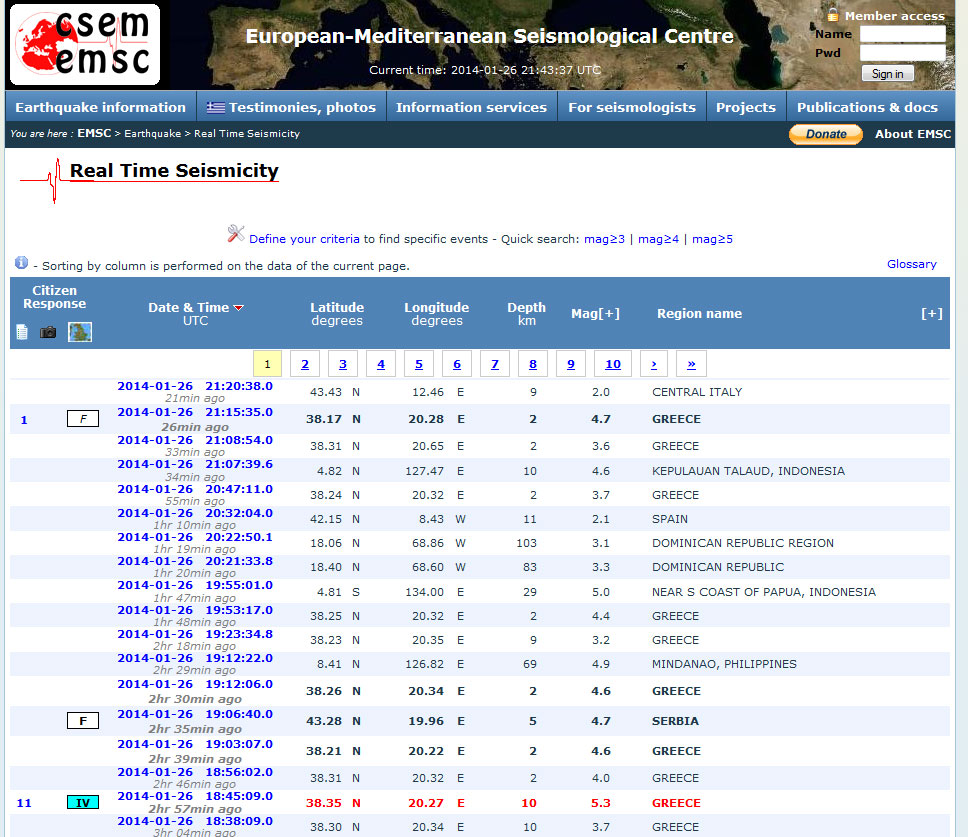Screen dimensions: 968x837
Task: Click the intensity map icon under Citizen Response
Action: 80,332
